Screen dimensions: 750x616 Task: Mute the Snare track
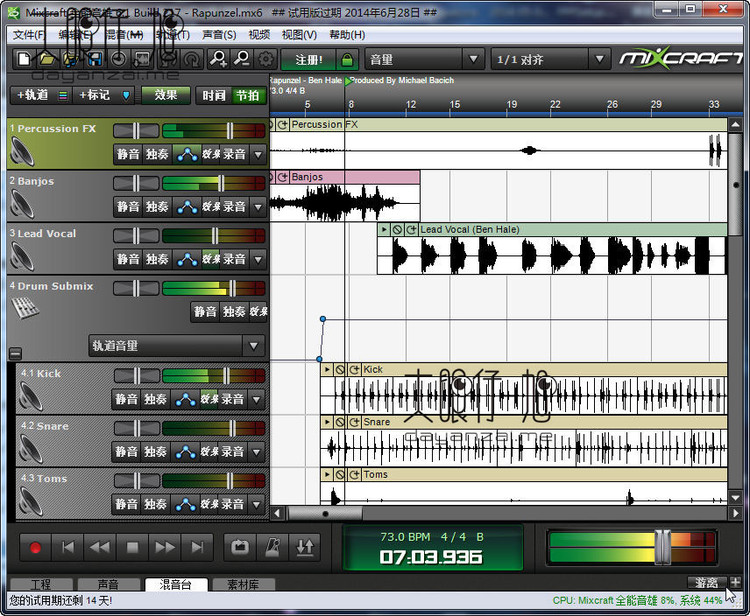(x=126, y=451)
